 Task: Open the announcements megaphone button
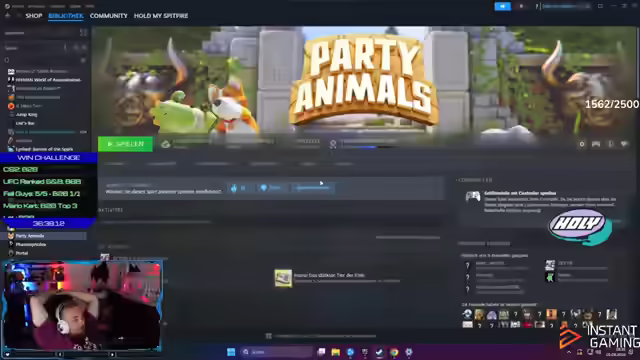(502, 6)
